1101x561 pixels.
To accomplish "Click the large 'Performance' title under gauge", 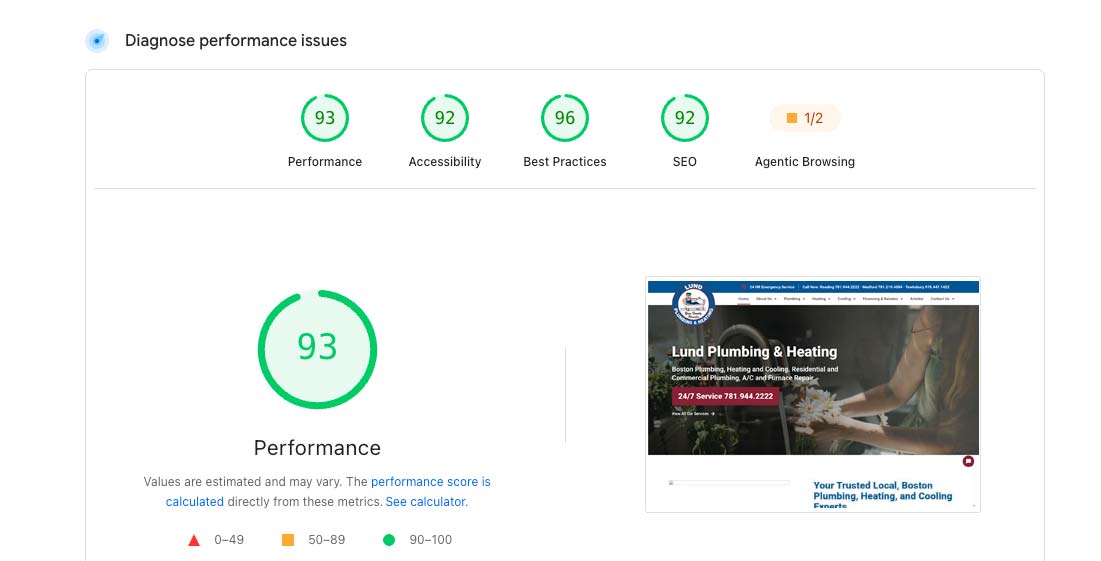I will point(317,448).
